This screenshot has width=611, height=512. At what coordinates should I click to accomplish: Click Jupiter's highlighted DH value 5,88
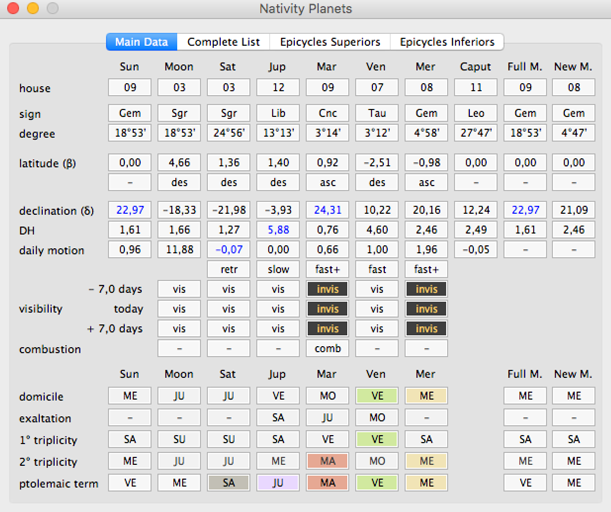277,228
